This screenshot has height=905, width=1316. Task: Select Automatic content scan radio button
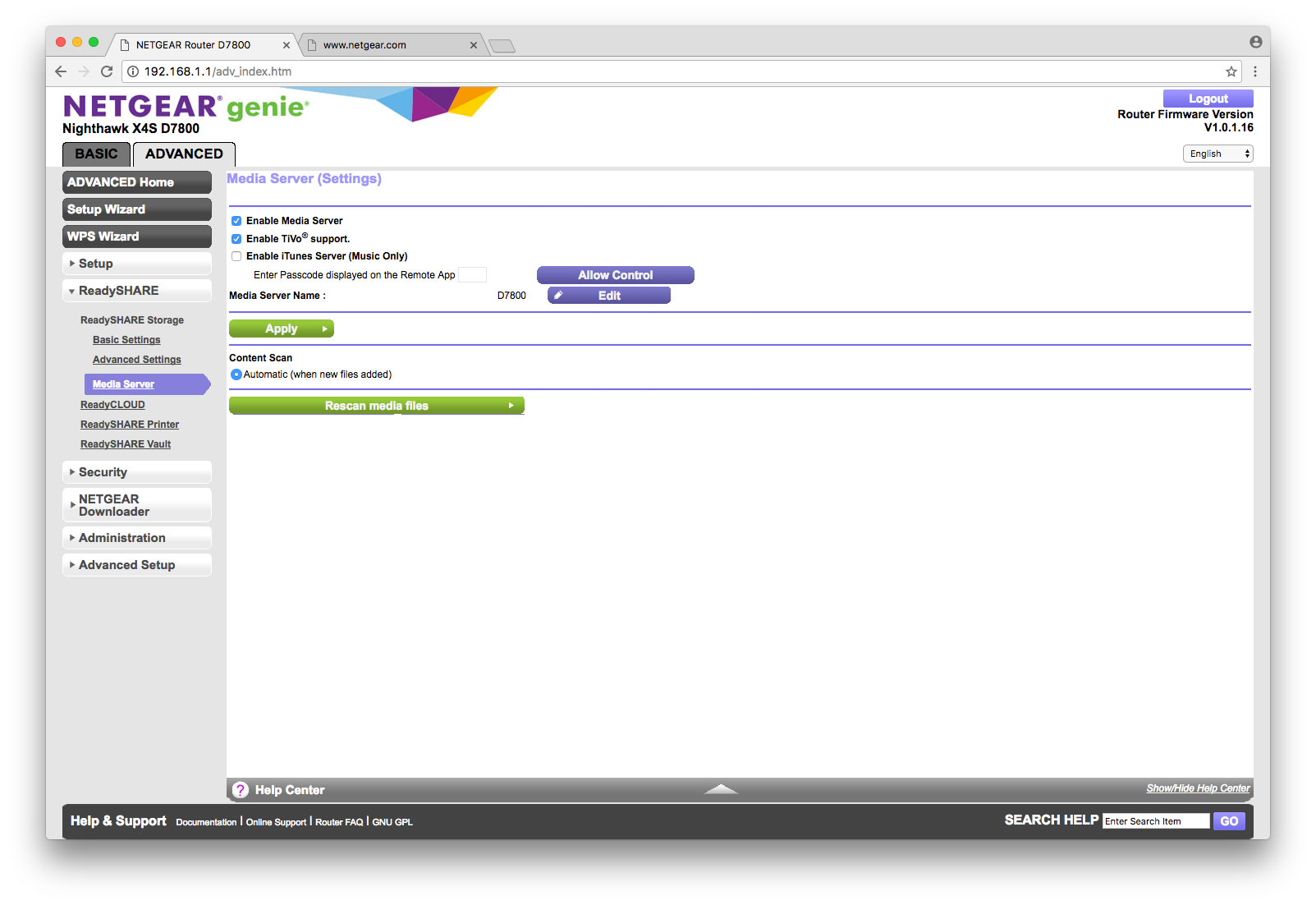click(x=236, y=374)
